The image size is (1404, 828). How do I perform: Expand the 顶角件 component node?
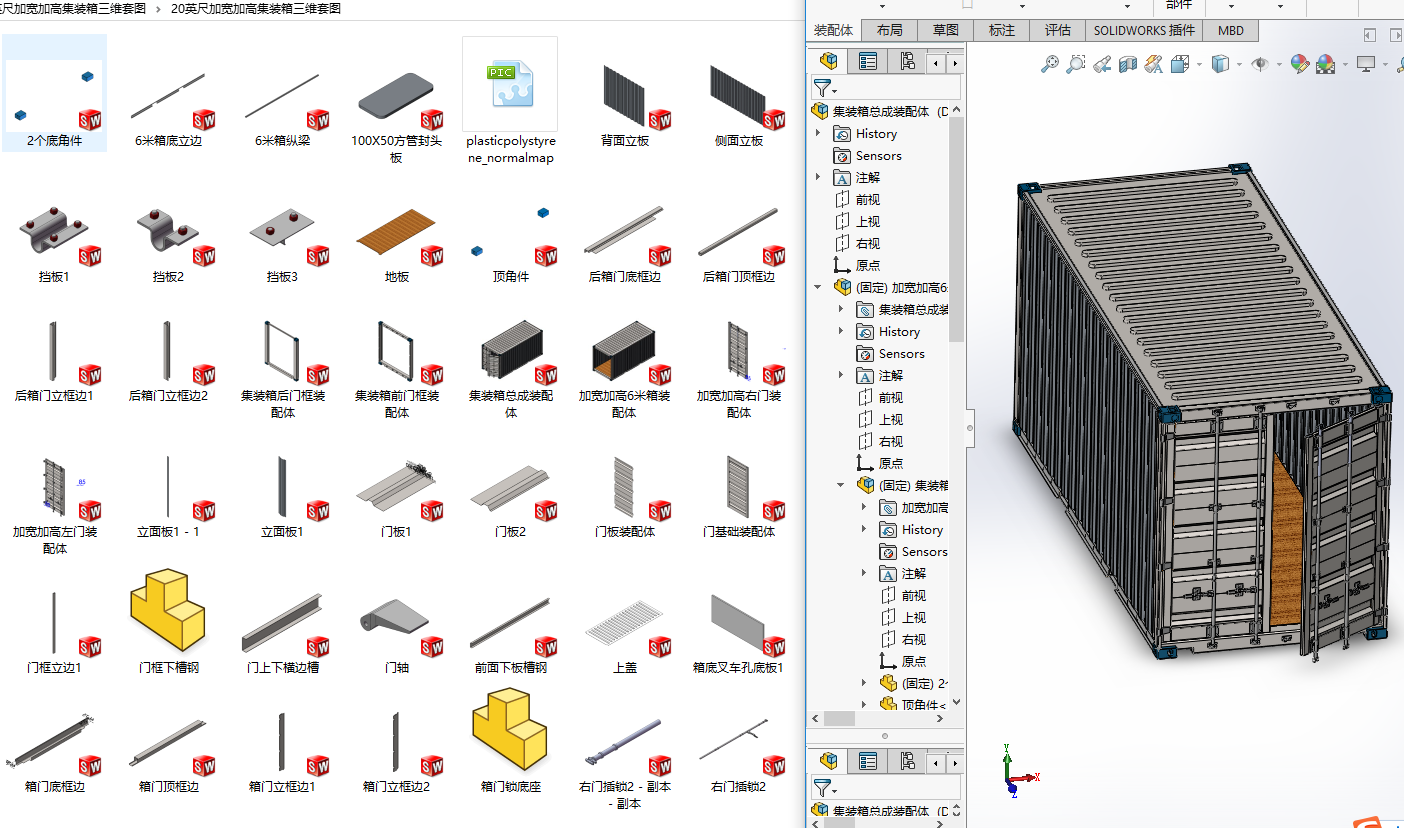(864, 705)
